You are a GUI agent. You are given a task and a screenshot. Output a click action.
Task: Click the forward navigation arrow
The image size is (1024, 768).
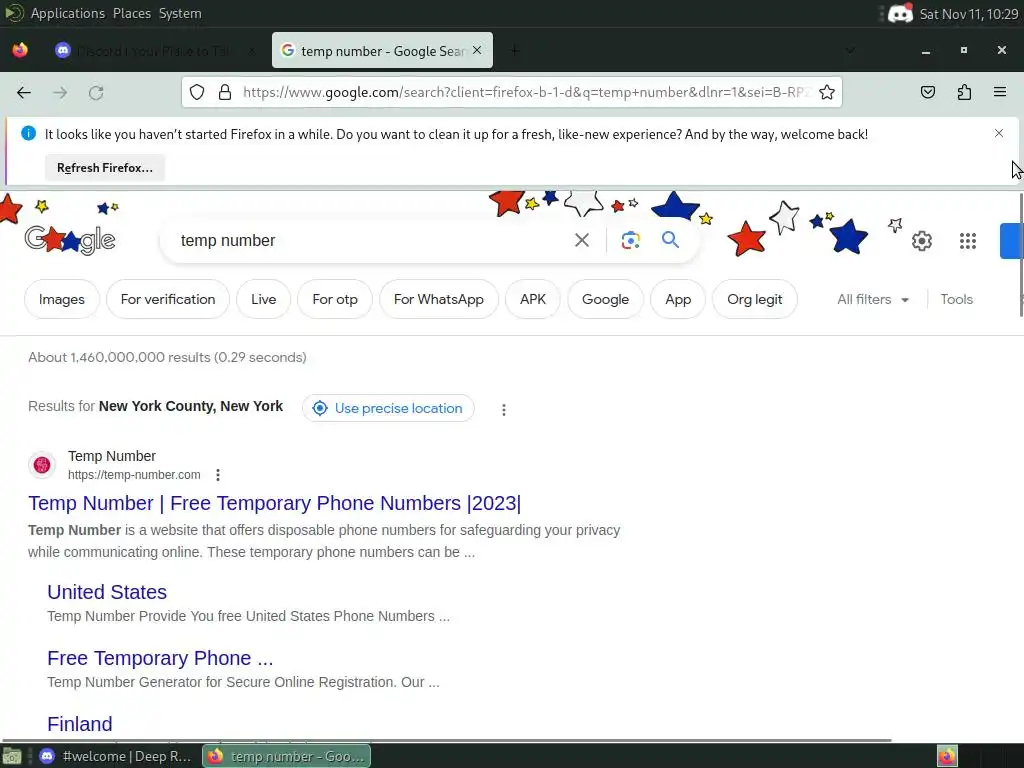pyautogui.click(x=60, y=93)
